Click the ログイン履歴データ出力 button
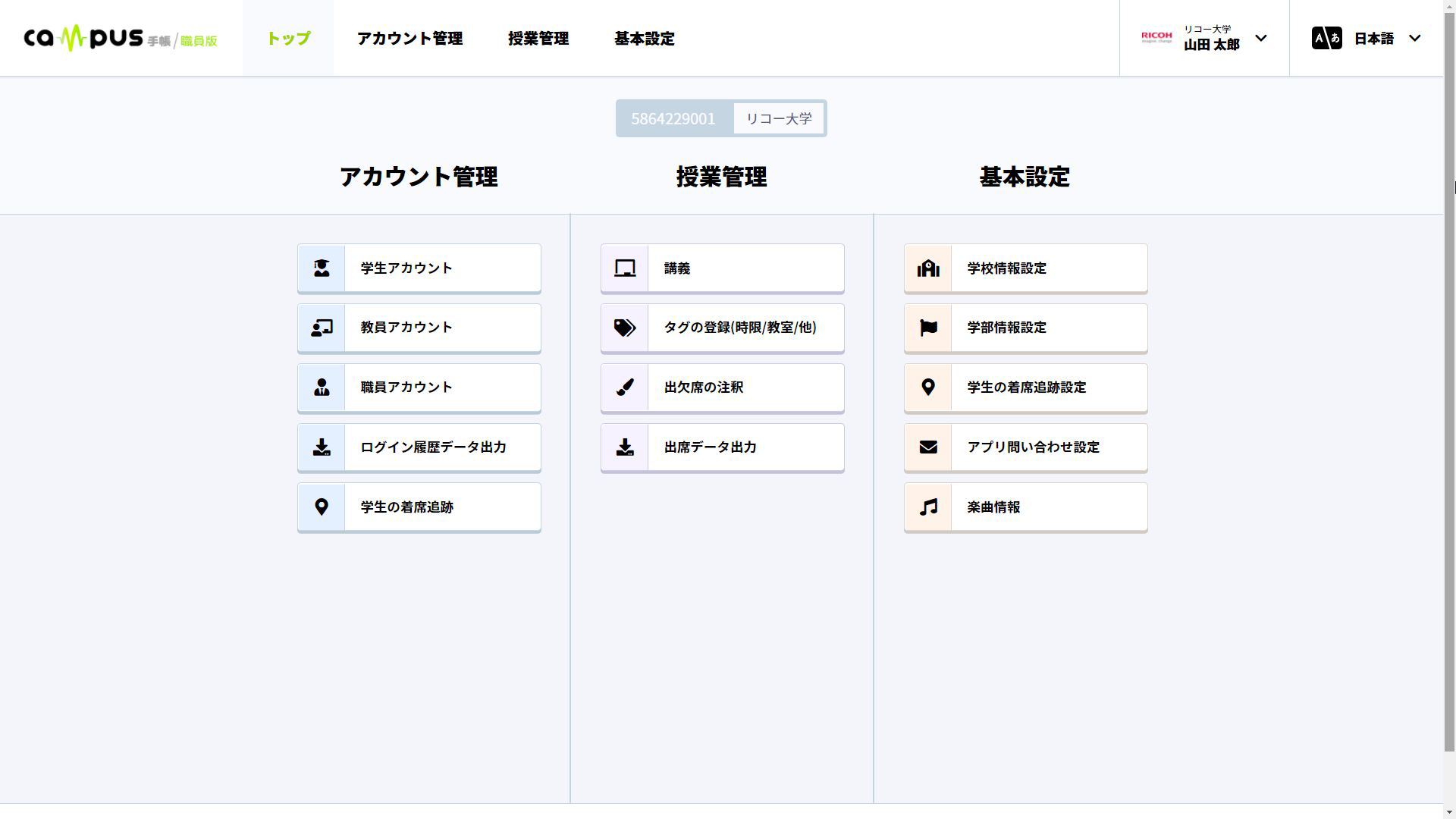The height and width of the screenshot is (819, 1456). [x=433, y=447]
